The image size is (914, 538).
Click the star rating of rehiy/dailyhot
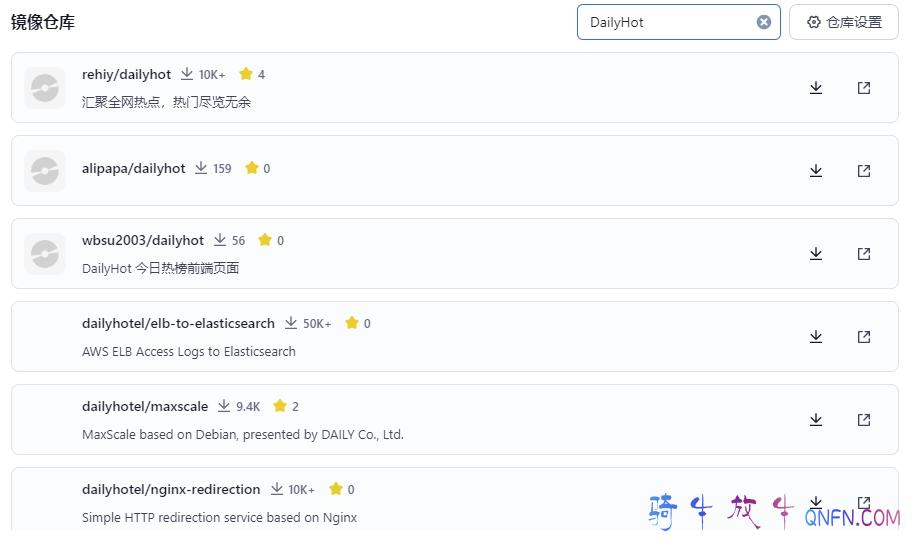[x=252, y=74]
